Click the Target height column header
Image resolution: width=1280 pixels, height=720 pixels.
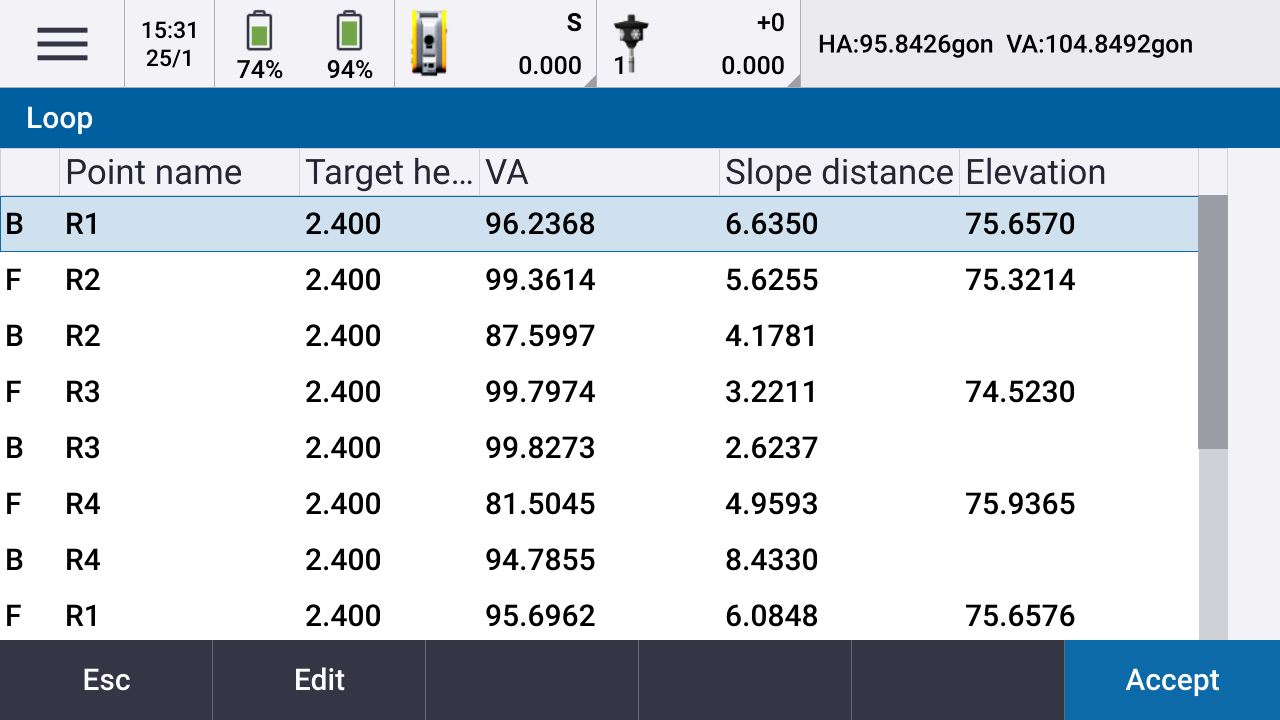tap(389, 173)
